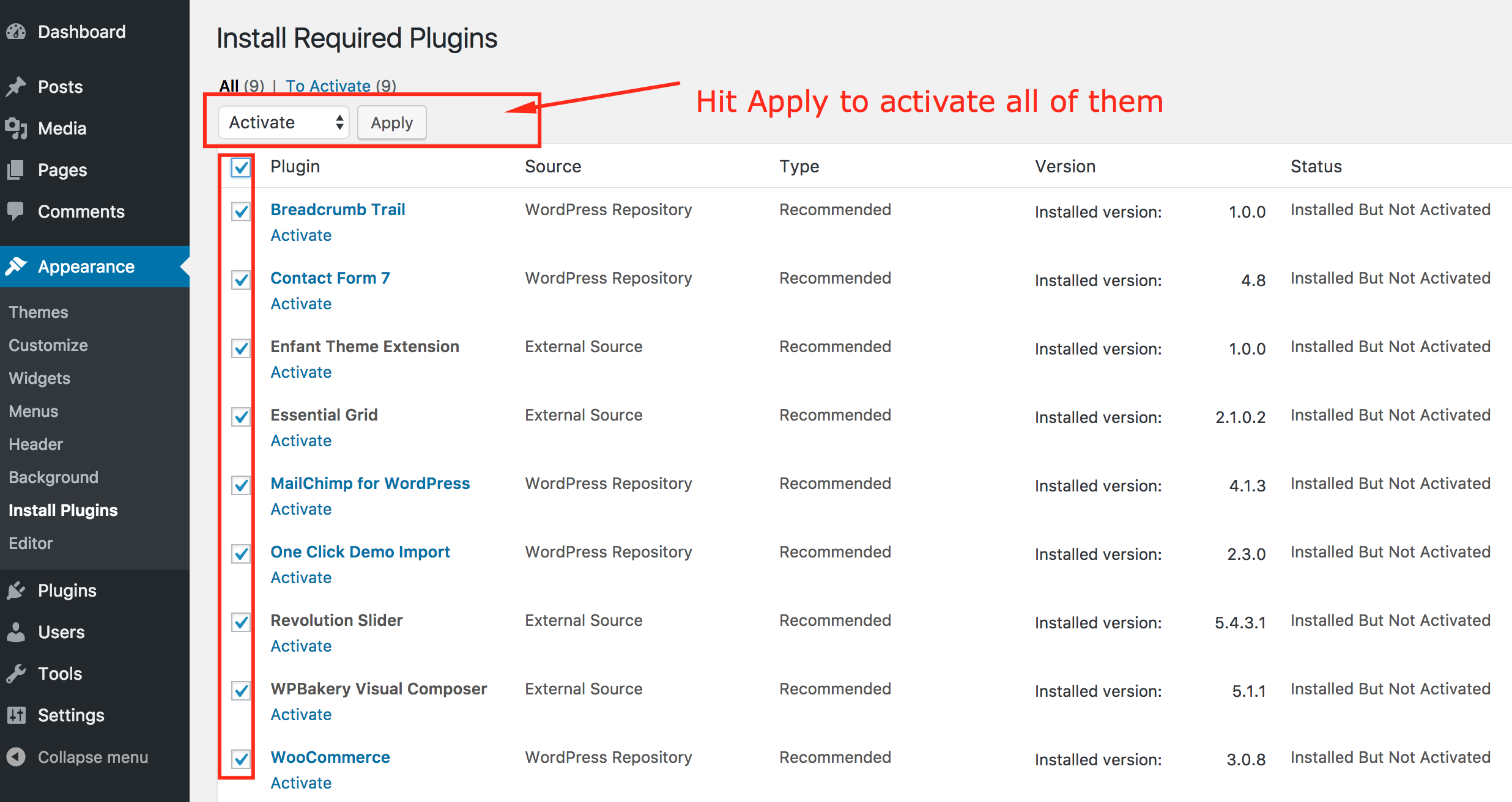1512x802 pixels.
Task: Click the Appearance paintbrush icon
Action: tap(17, 267)
